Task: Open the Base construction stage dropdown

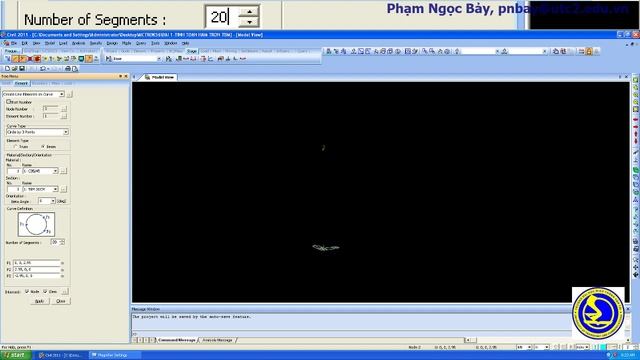Action: tap(159, 59)
